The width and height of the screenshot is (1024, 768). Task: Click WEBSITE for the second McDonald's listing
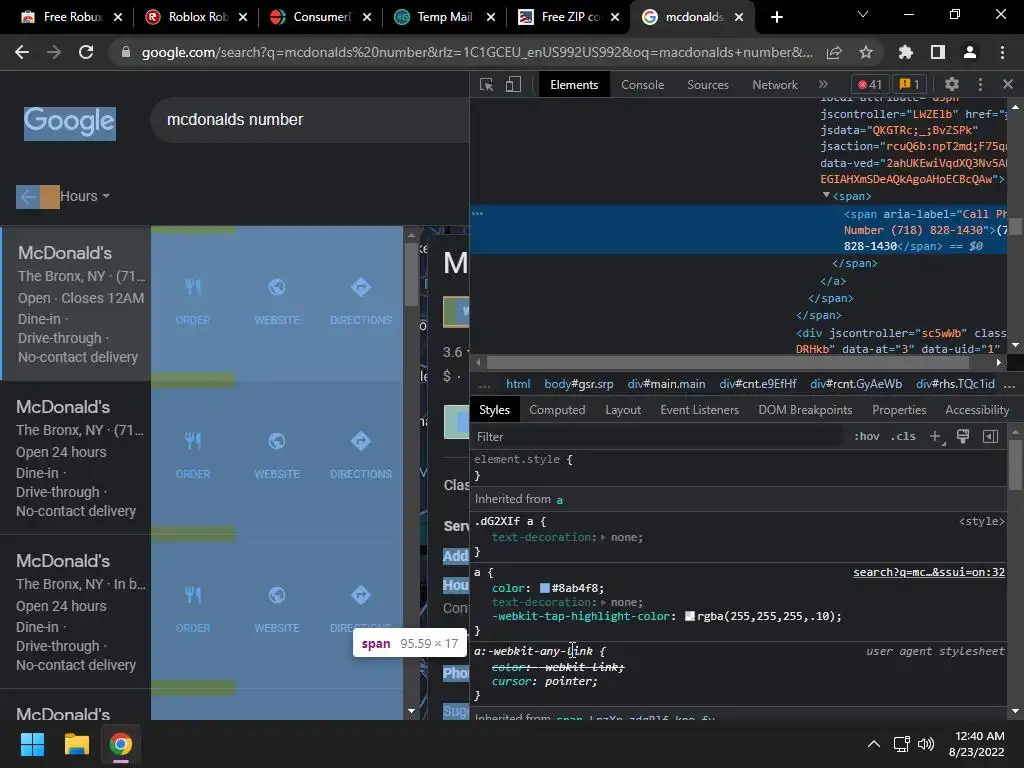(277, 455)
